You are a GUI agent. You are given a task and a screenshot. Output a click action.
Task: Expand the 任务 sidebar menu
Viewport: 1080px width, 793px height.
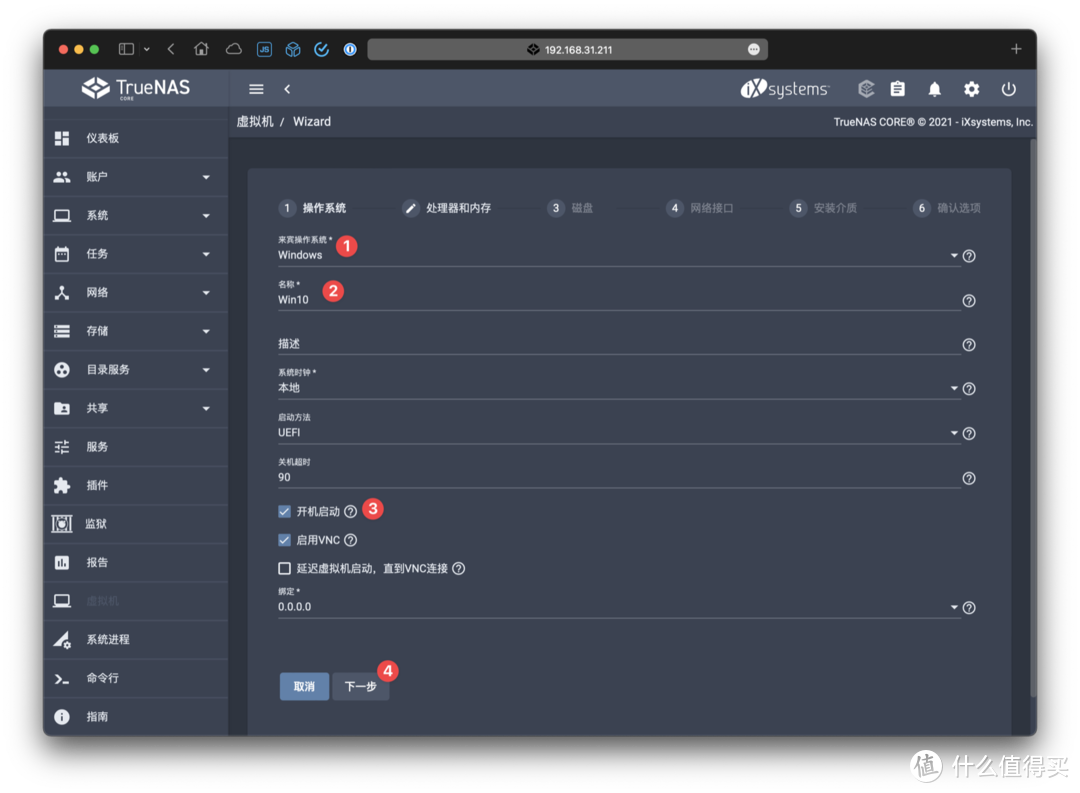click(x=136, y=254)
